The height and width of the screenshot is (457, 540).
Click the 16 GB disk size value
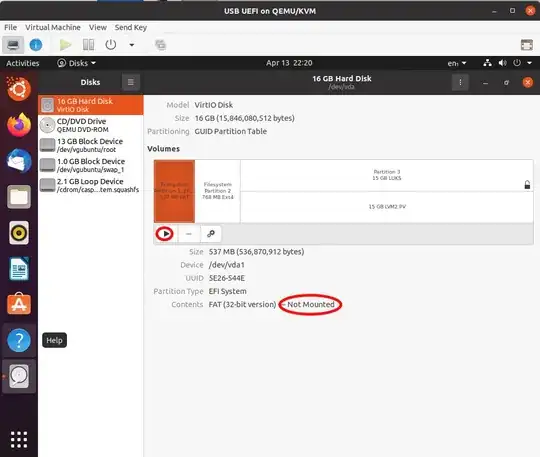tap(245, 118)
